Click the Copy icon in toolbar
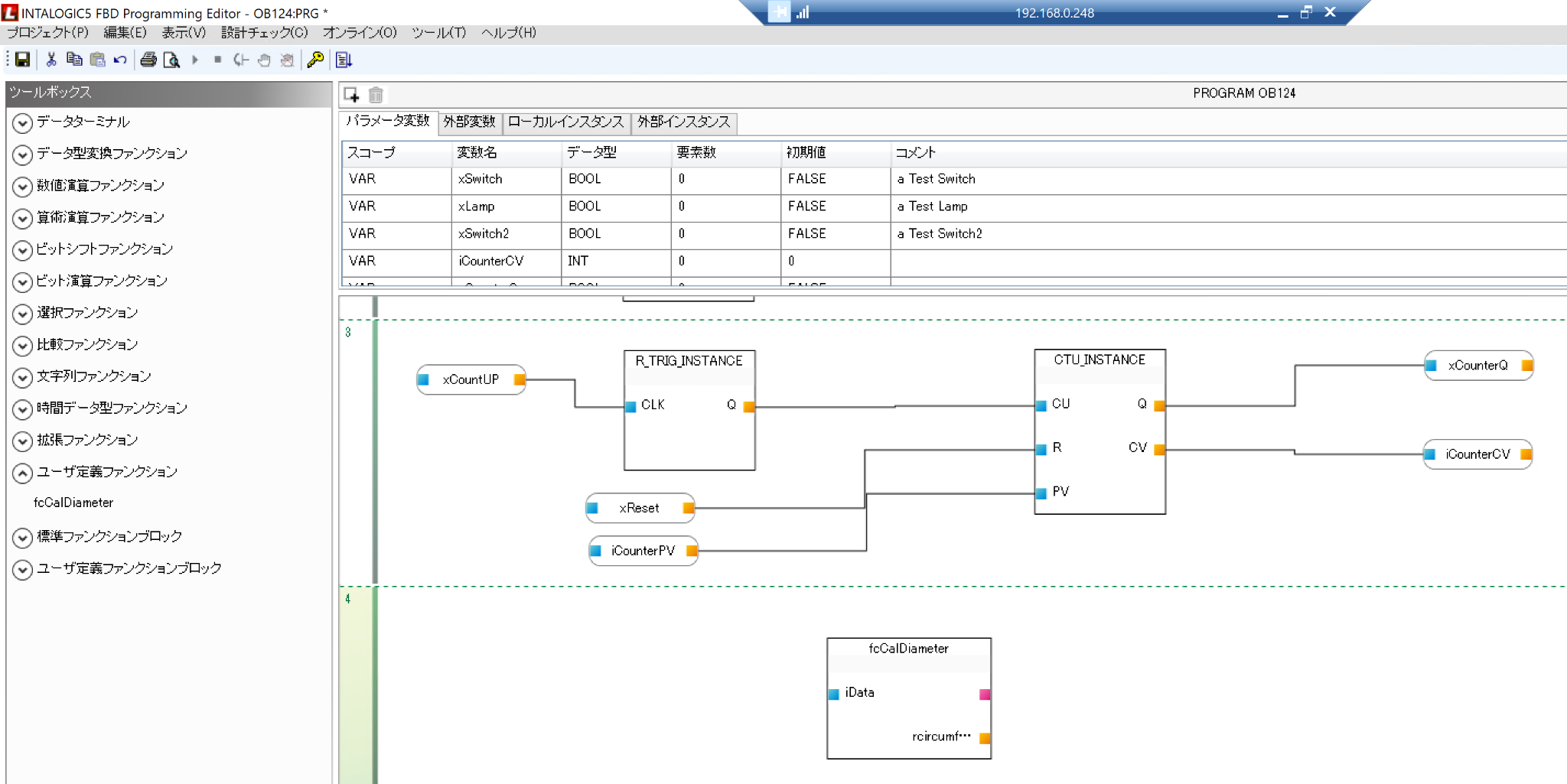Image resolution: width=1567 pixels, height=784 pixels. (x=74, y=60)
